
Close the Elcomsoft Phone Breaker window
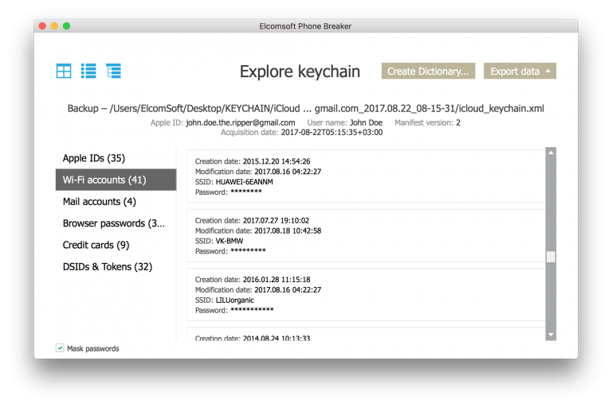tap(43, 26)
